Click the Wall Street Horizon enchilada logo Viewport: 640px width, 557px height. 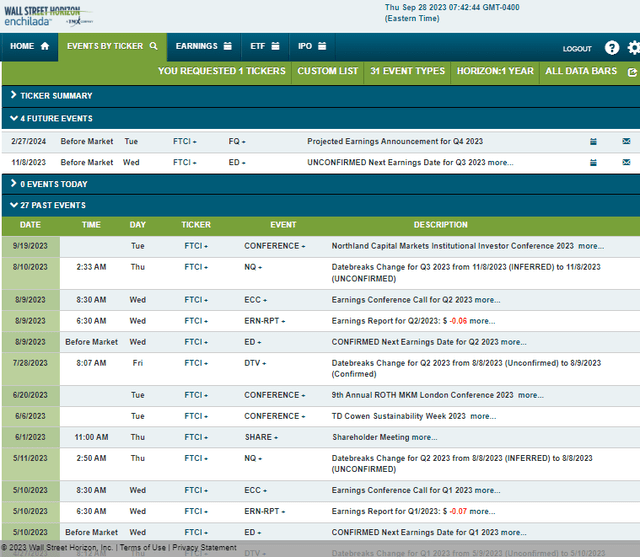48,16
